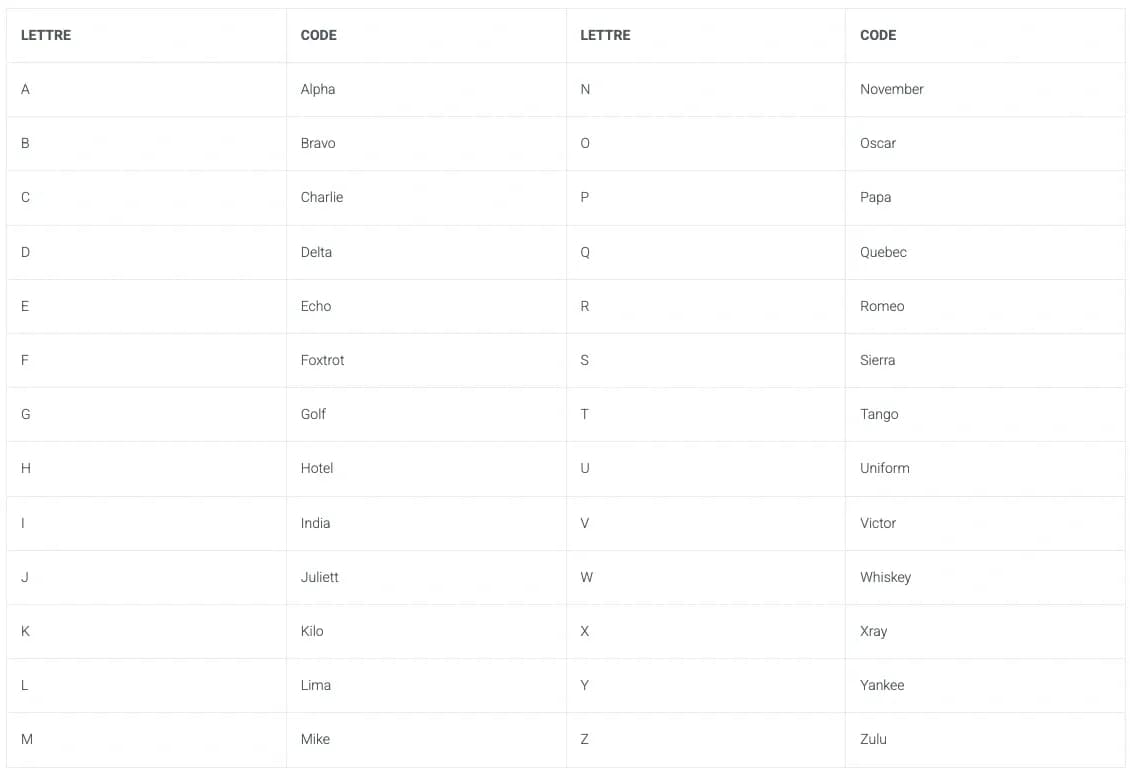The height and width of the screenshot is (775, 1130).
Task: Click the first LETTRE column header
Action: click(x=46, y=35)
